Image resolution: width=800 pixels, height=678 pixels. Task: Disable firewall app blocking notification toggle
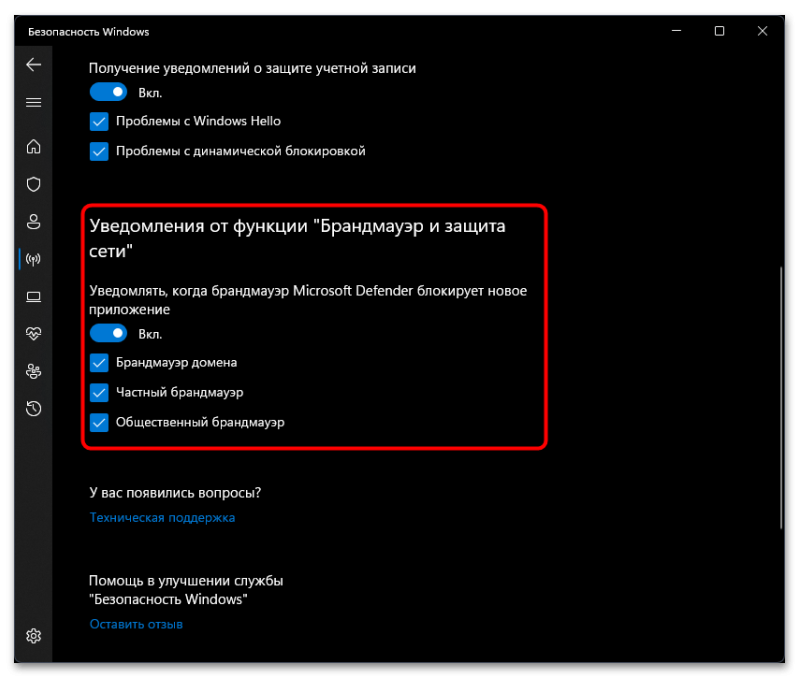coord(108,334)
